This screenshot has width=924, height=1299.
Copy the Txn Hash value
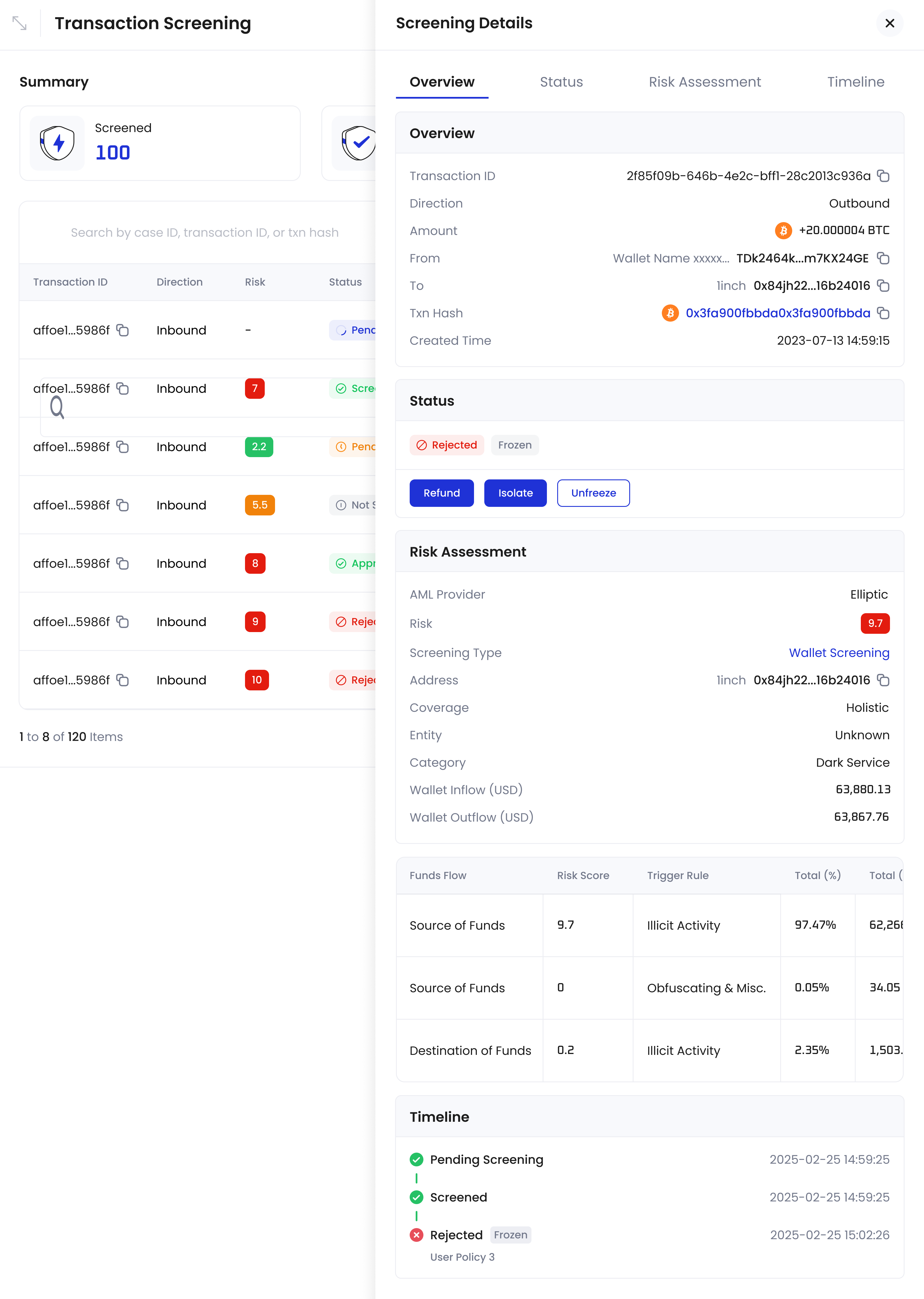pos(884,313)
